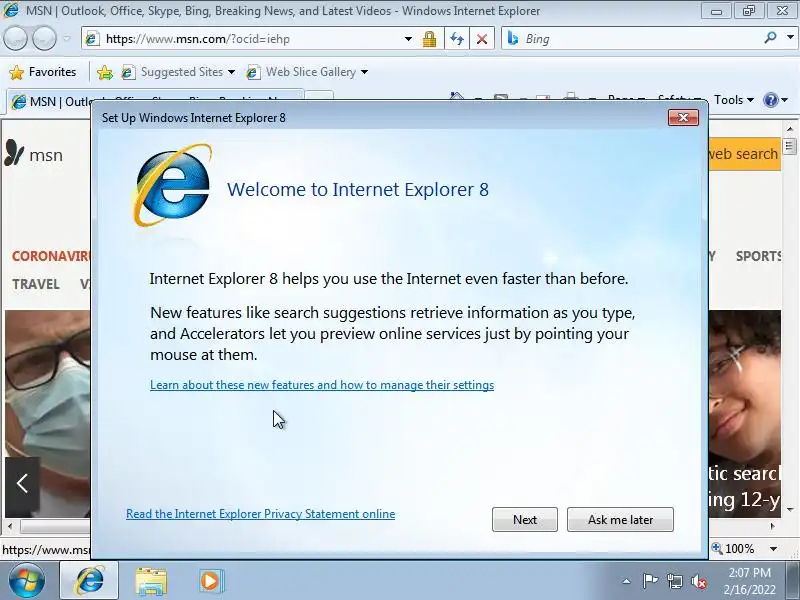Expand the address bar autocomplete dropdown

408,39
